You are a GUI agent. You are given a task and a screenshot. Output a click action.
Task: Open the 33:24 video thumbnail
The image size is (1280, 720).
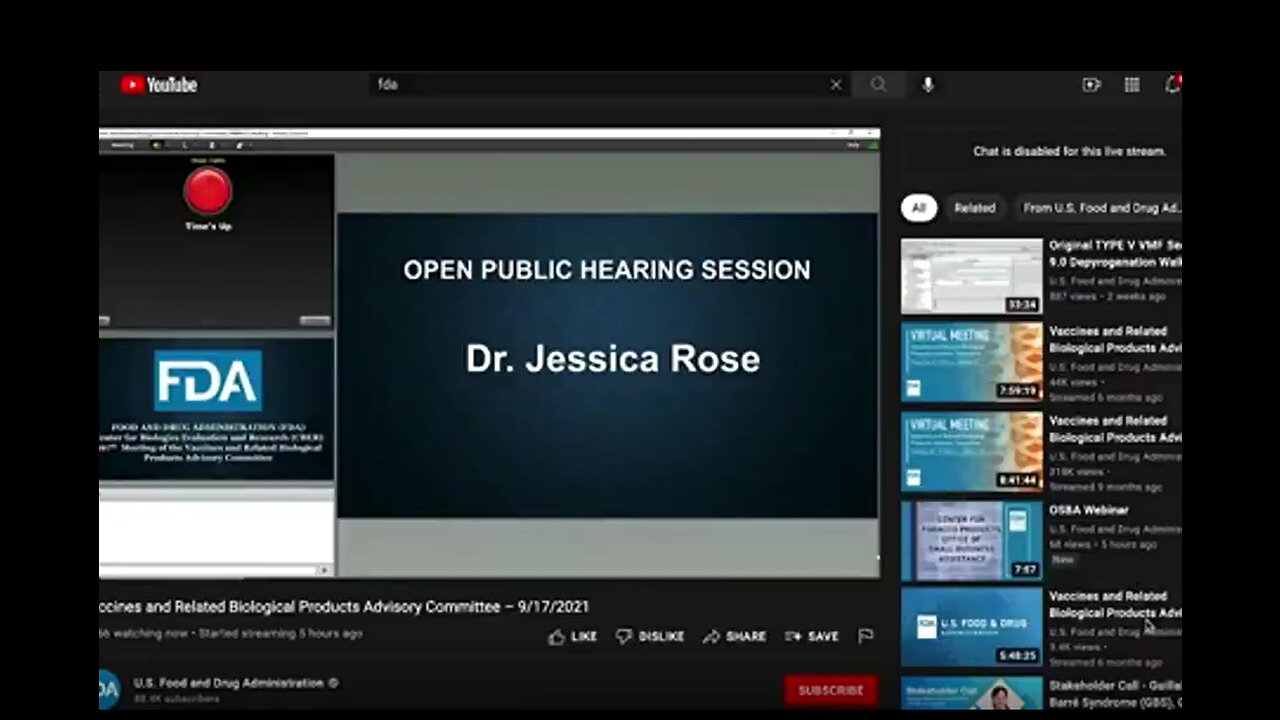pyautogui.click(x=971, y=276)
